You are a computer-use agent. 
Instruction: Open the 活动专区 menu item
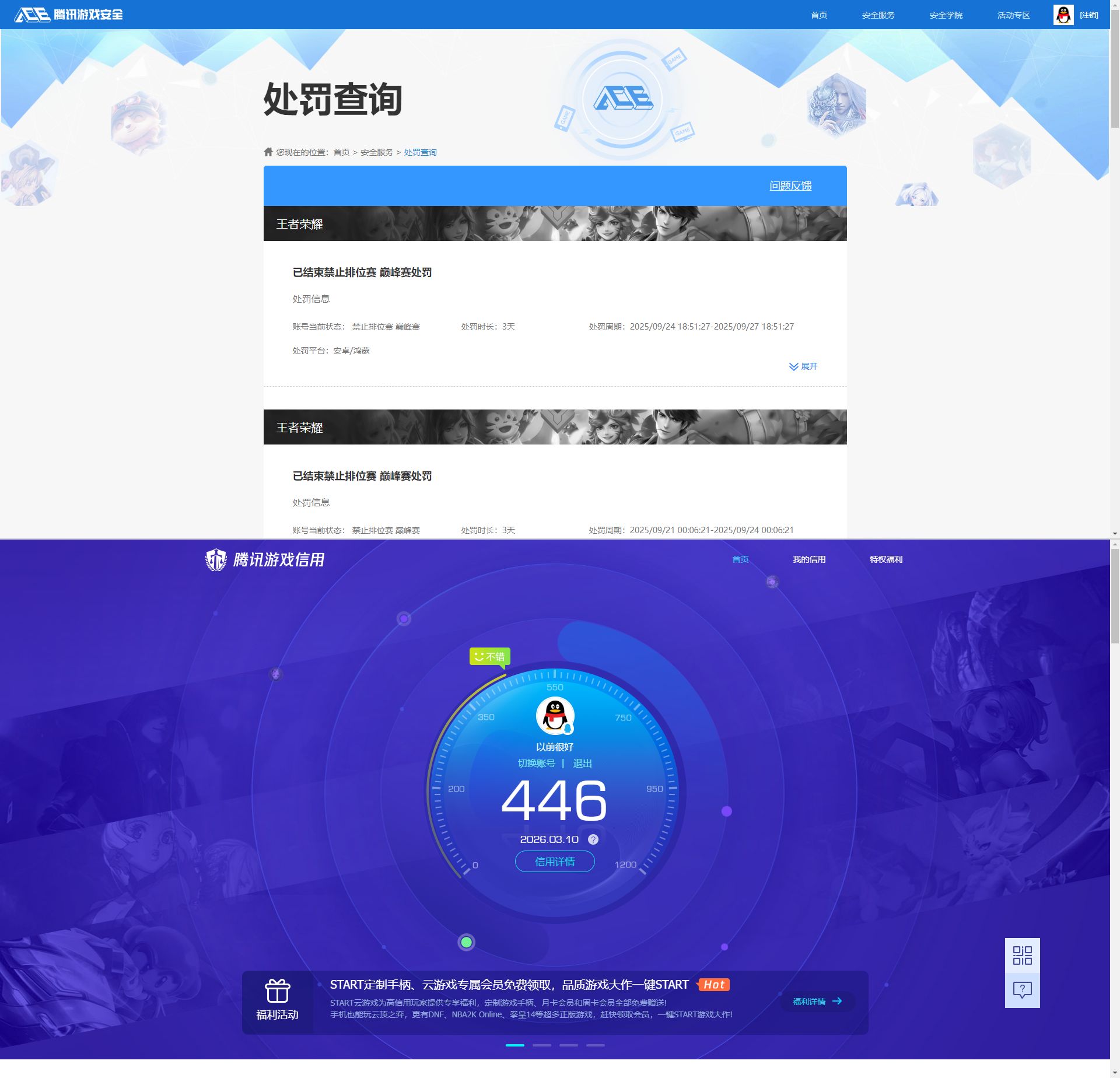point(1013,15)
